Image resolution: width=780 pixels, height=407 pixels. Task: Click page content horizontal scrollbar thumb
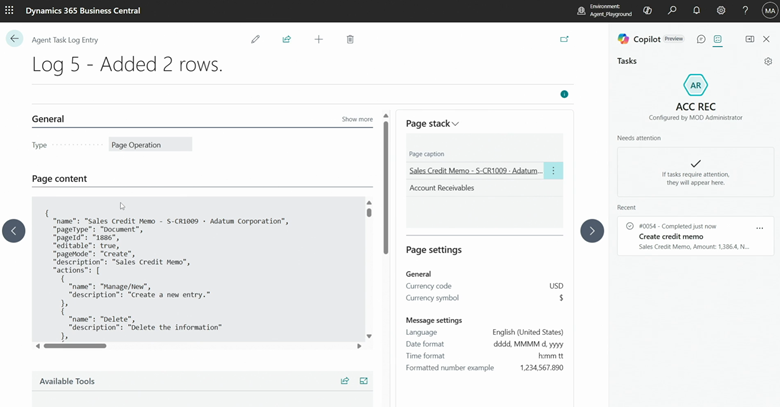click(75, 346)
